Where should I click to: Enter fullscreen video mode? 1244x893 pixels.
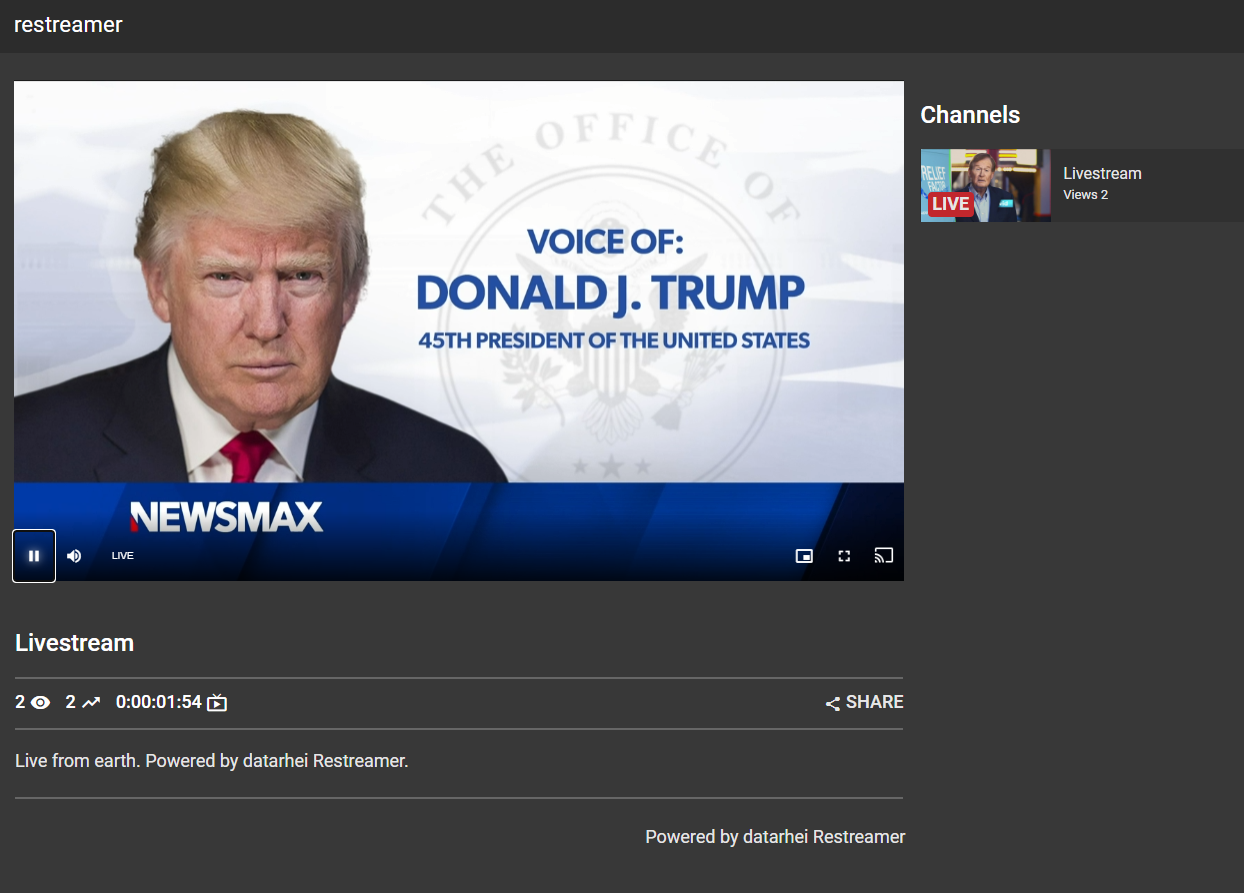844,556
